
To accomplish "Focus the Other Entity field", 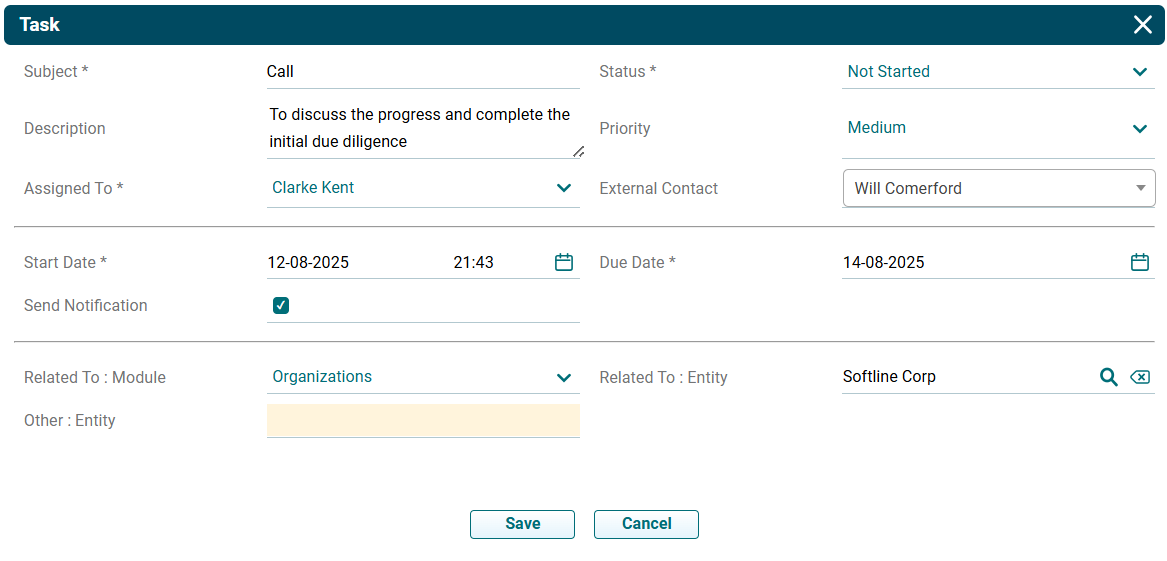I will pos(422,421).
